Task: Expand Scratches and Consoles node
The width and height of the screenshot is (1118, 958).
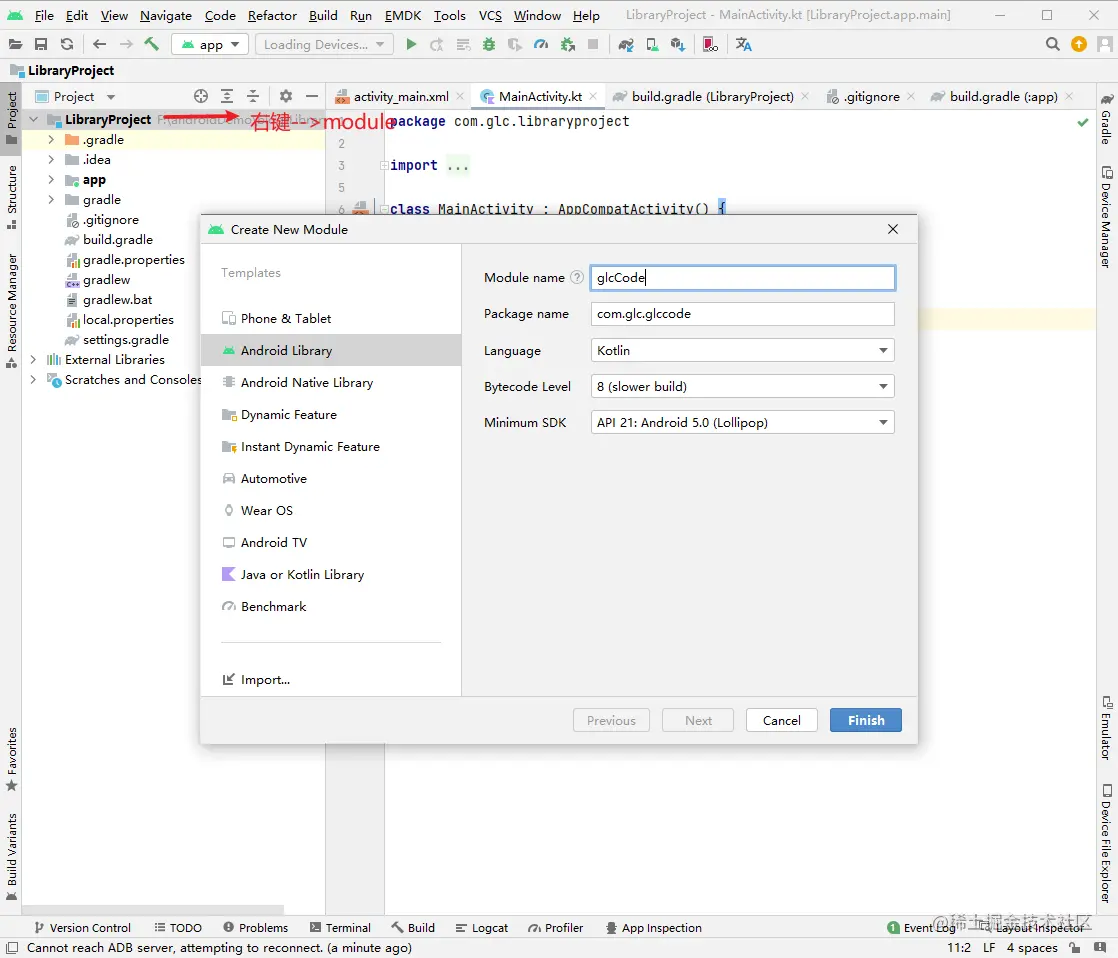Action: pos(33,379)
